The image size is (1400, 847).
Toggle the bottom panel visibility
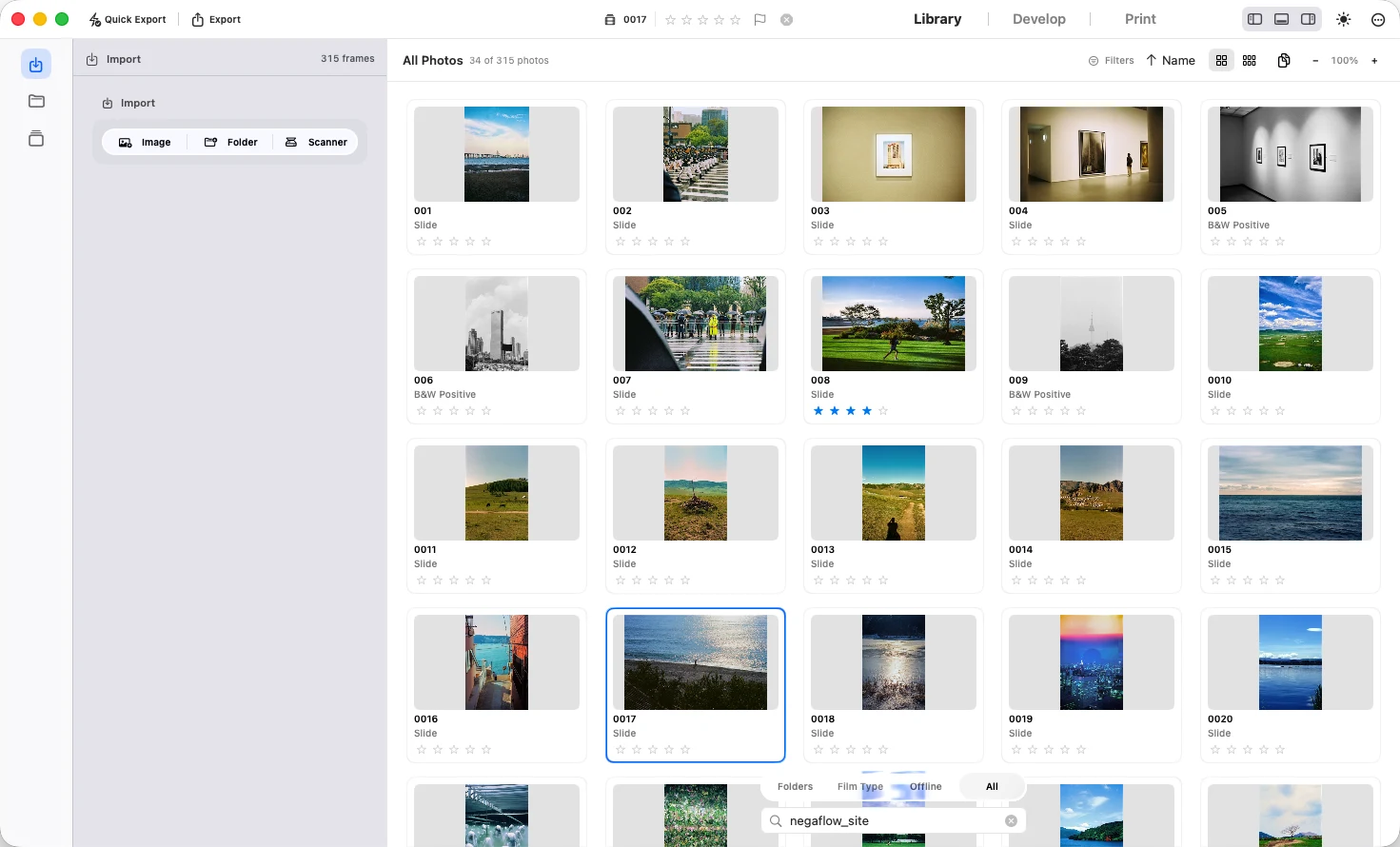(1282, 19)
